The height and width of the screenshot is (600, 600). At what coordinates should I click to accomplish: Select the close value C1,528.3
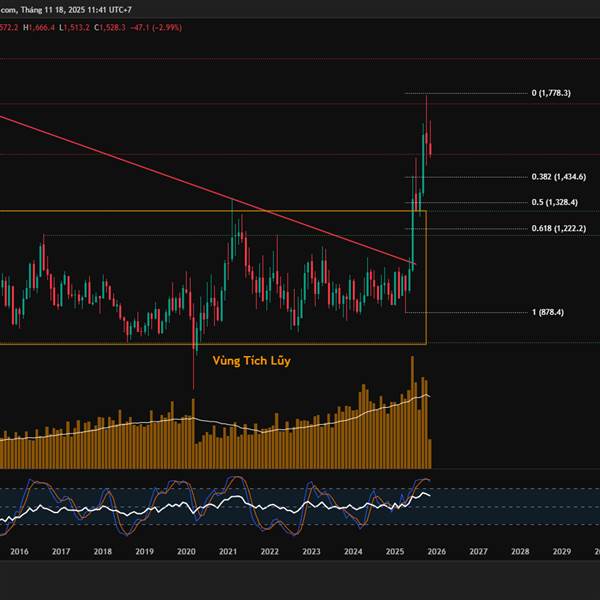pos(109,28)
